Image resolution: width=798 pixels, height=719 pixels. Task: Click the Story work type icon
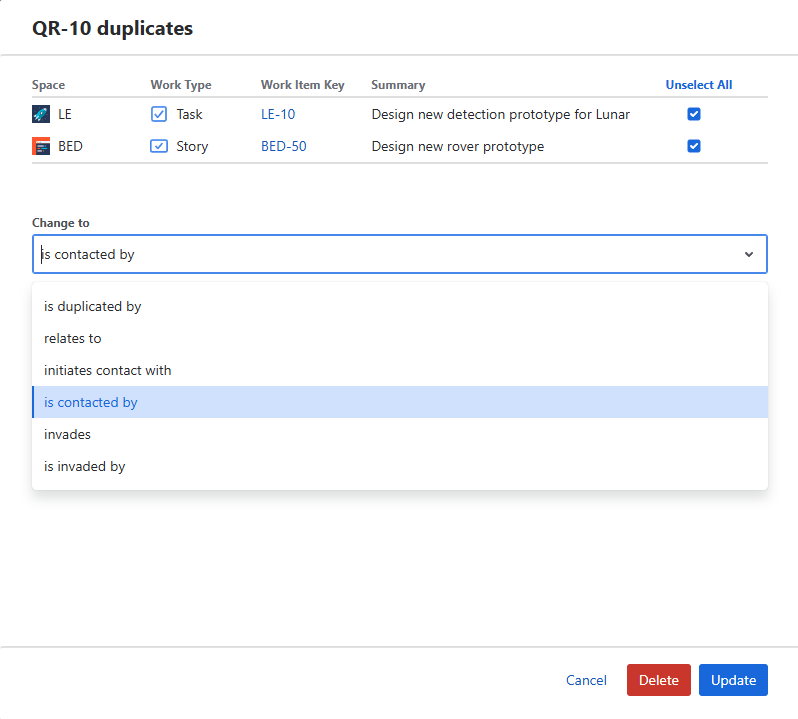pyautogui.click(x=159, y=146)
